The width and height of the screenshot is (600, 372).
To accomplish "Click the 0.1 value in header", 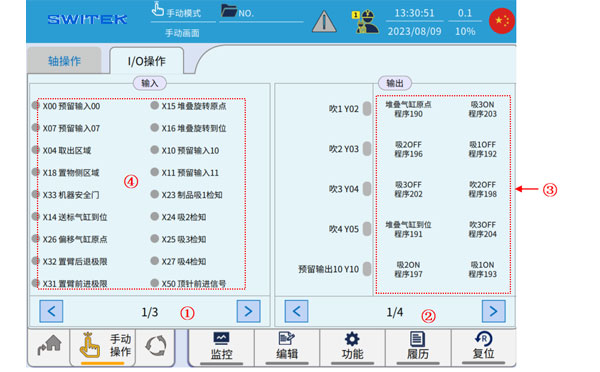I will tap(465, 13).
